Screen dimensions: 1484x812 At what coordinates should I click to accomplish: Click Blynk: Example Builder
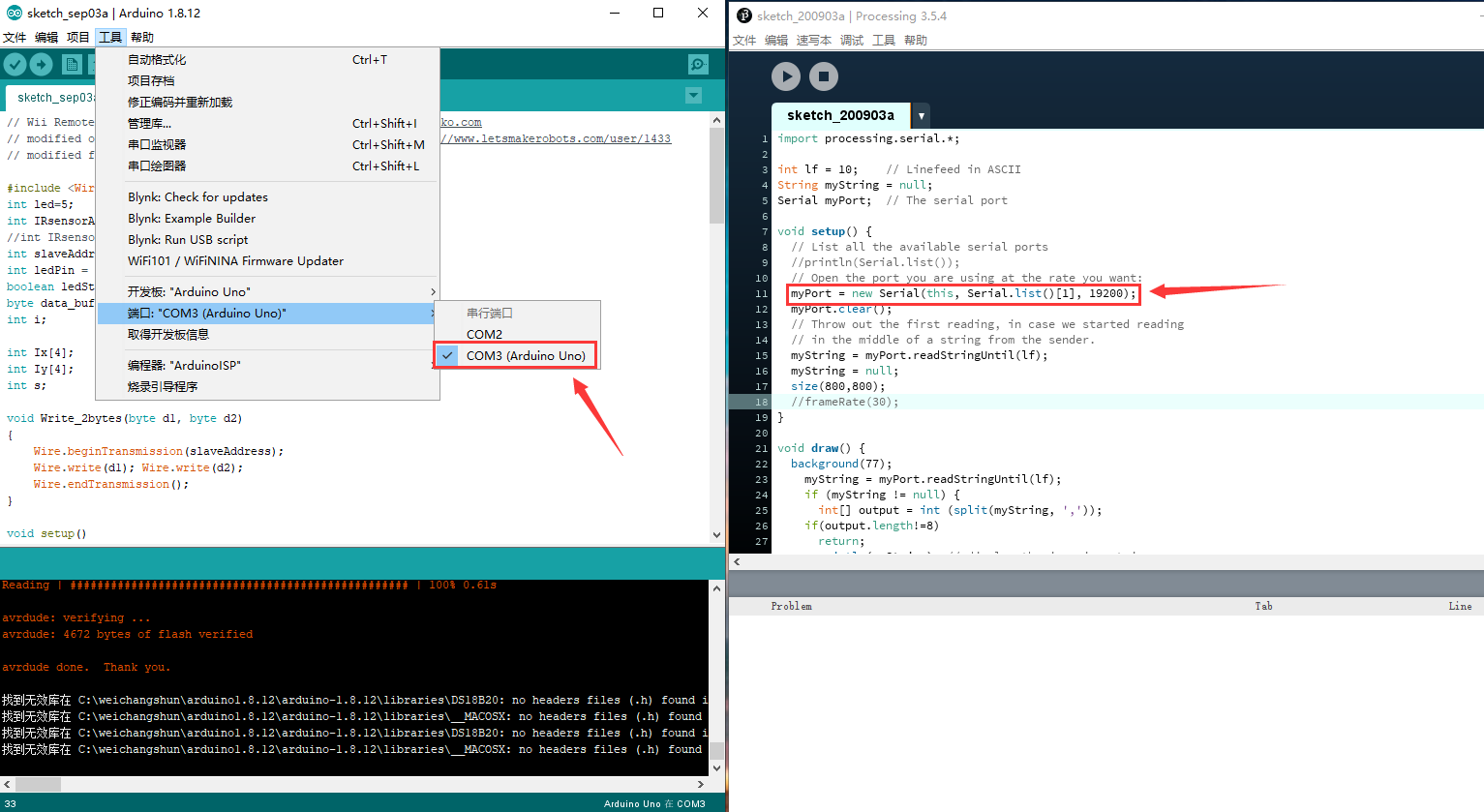point(267,218)
